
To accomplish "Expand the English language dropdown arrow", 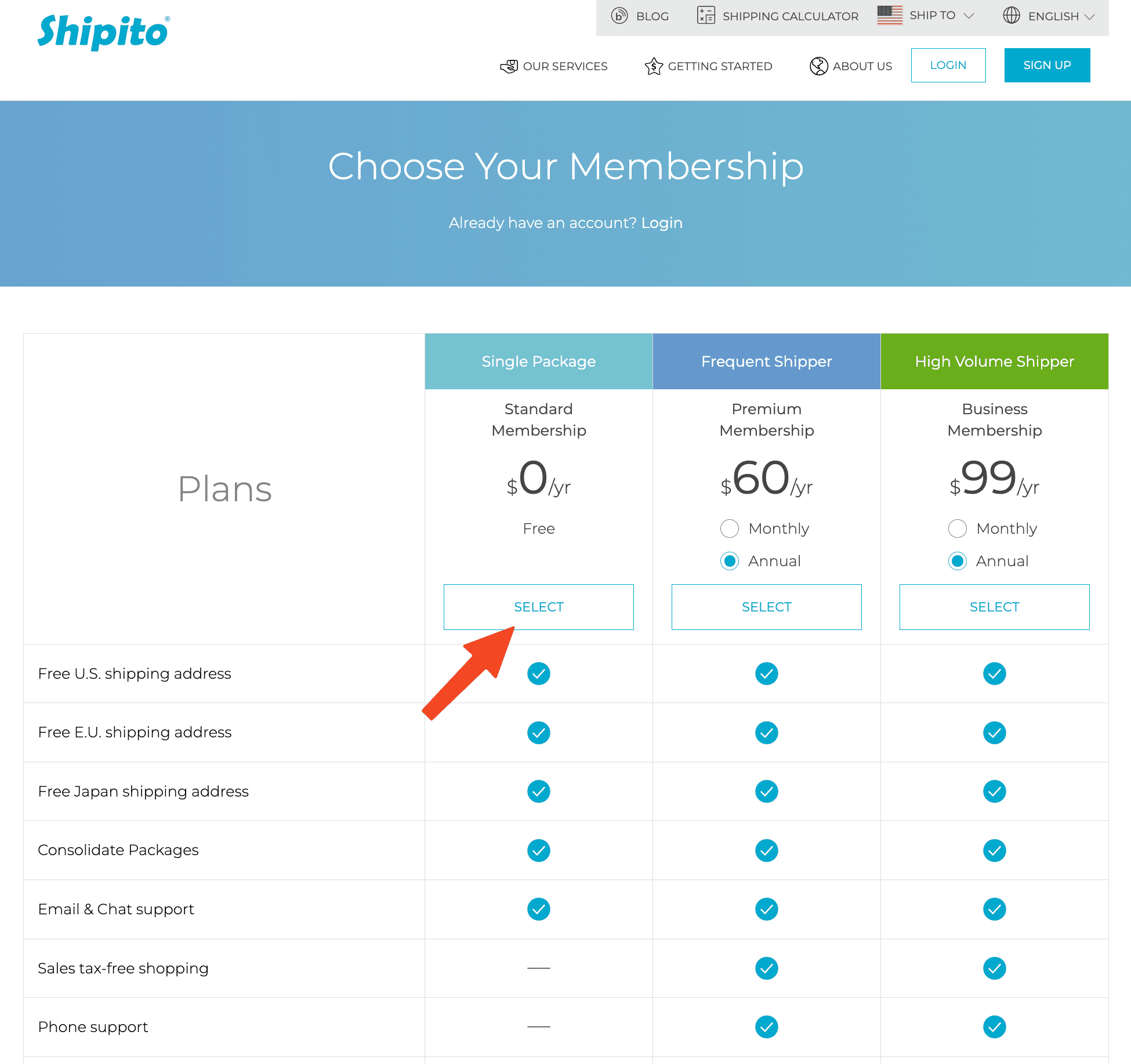I will tap(1090, 16).
